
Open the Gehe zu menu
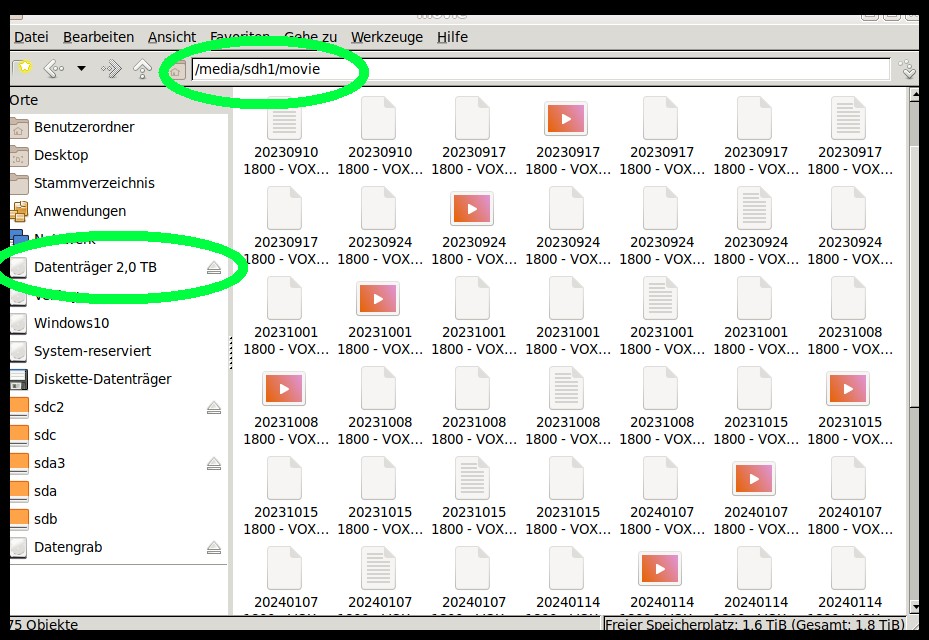[x=310, y=37]
